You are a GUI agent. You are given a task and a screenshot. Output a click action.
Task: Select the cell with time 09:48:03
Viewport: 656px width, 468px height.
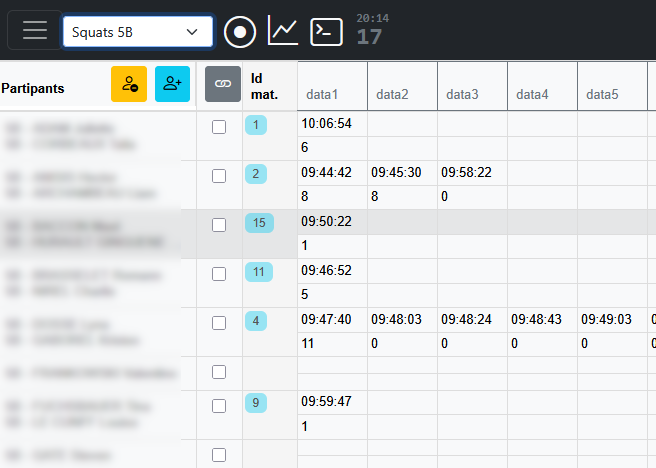point(402,320)
